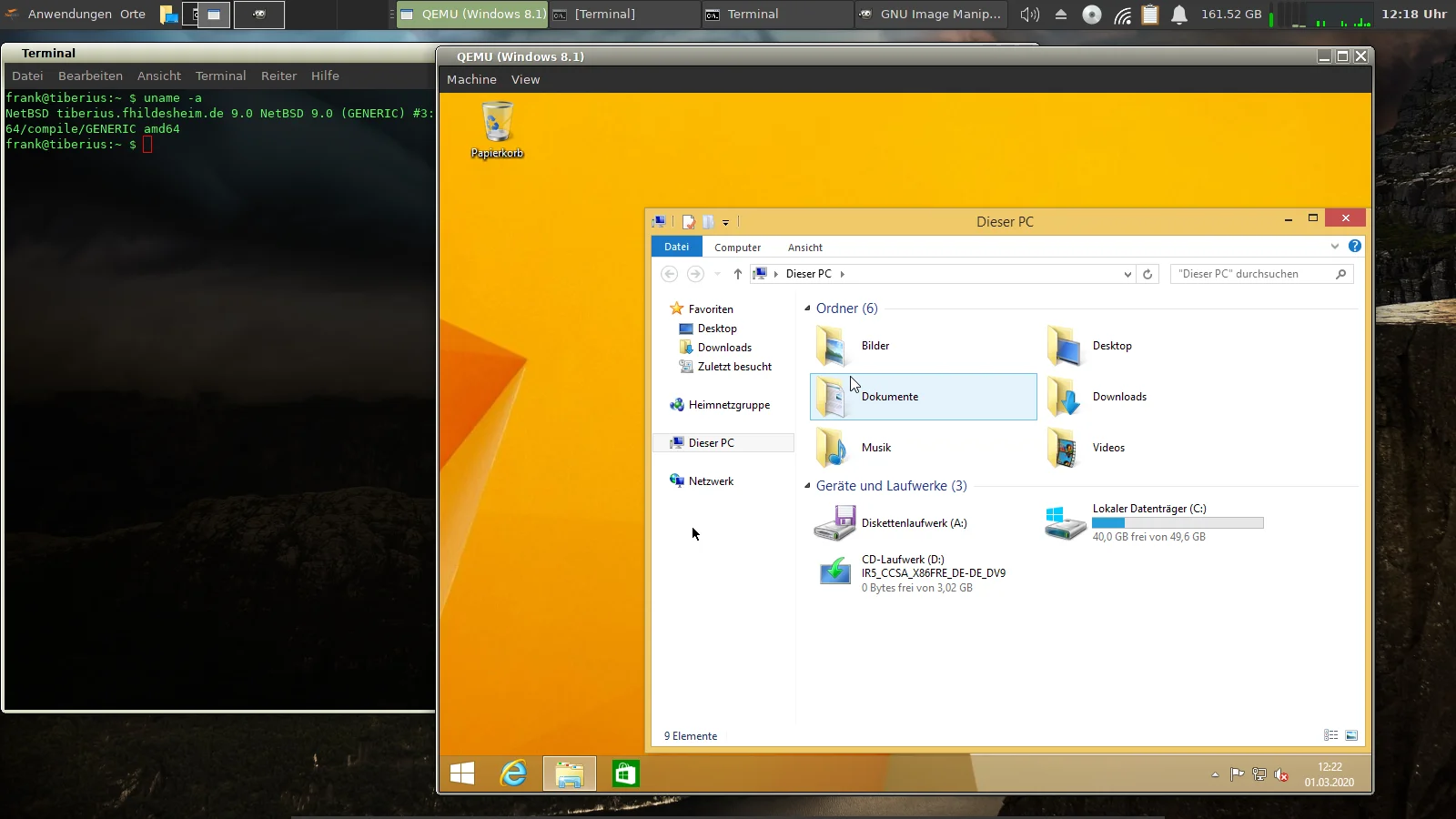The image size is (1456, 819).
Task: Select CD-Laufwerk (D:) drive icon
Action: point(834,572)
